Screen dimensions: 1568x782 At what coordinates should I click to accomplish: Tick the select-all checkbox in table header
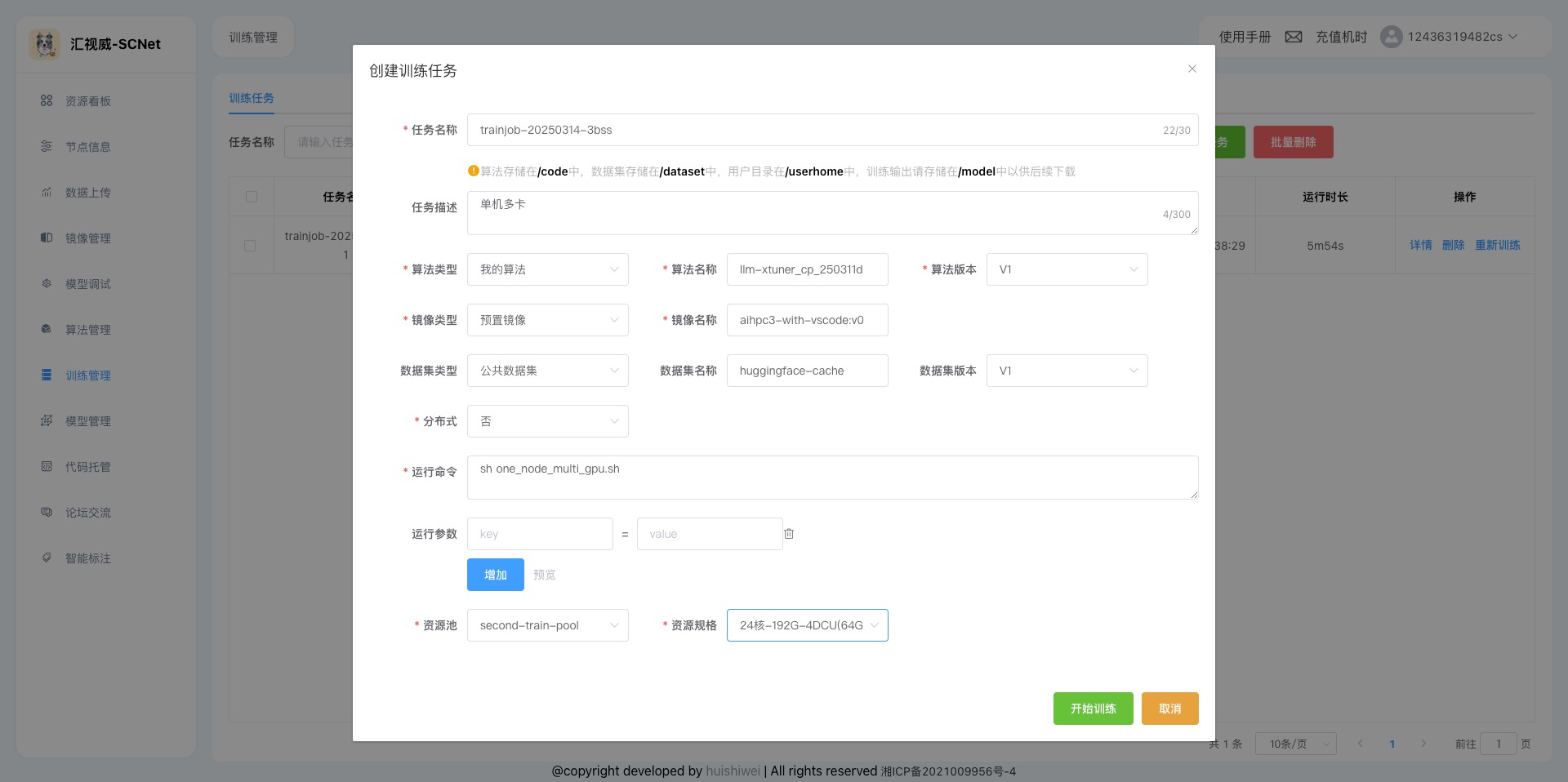[251, 197]
